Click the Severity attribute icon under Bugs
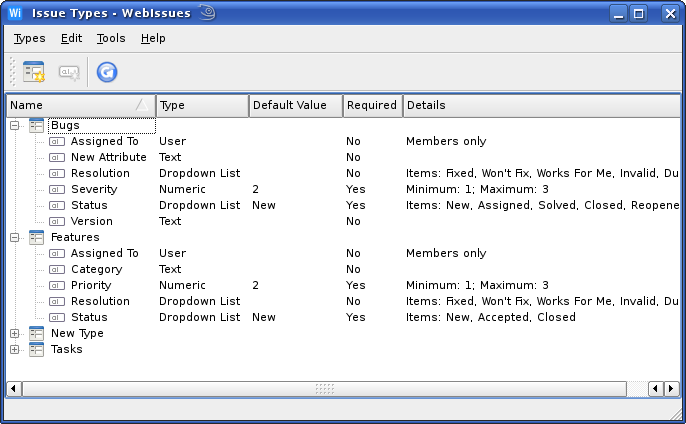 click(57, 189)
